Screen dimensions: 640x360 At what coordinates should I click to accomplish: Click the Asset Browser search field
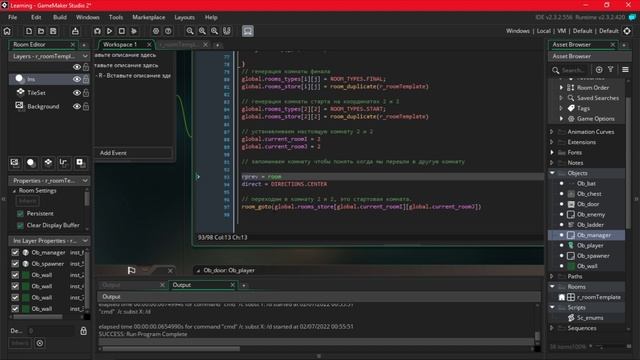[x=574, y=70]
